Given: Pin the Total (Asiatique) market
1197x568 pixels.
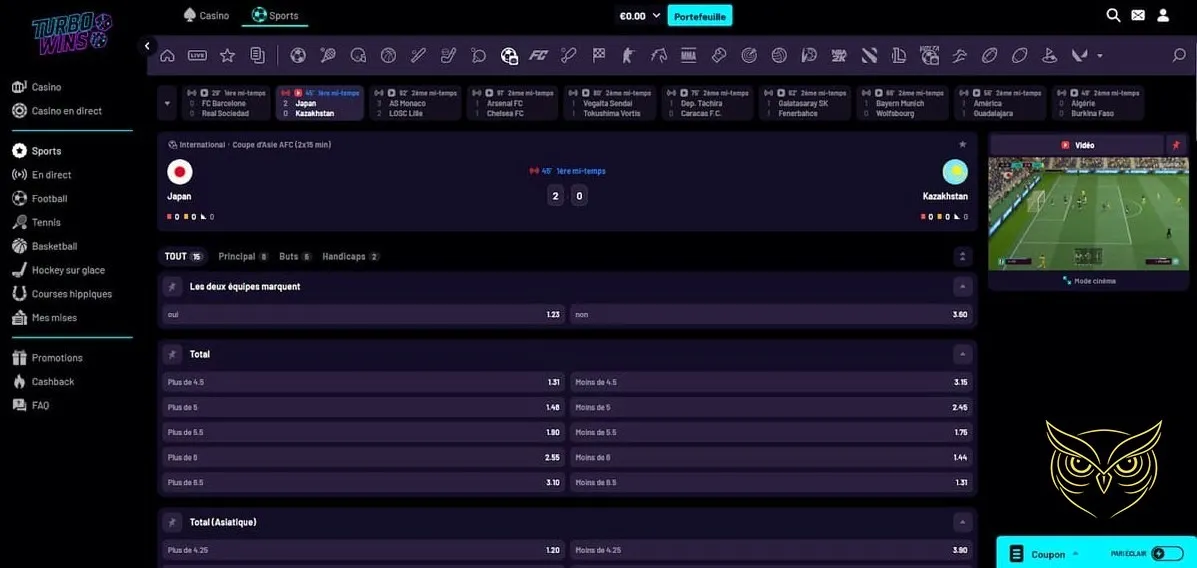Looking at the screenshot, I should tap(172, 522).
